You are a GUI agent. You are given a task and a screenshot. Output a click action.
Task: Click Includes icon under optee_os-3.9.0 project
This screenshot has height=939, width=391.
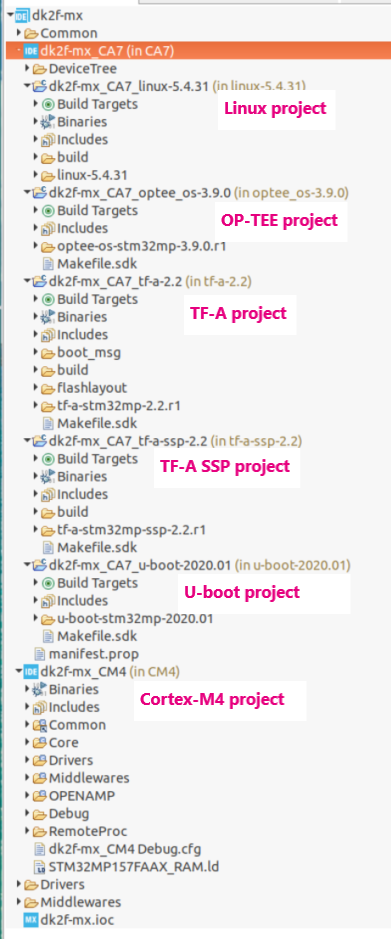[48, 228]
